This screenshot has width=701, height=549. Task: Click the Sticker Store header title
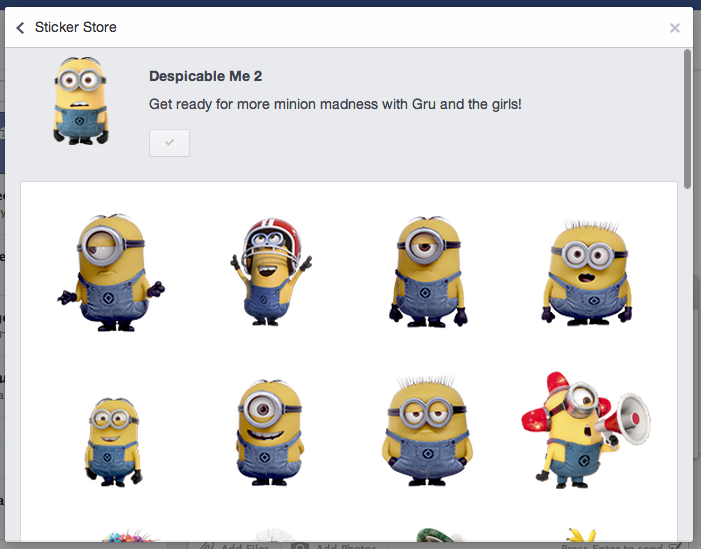[76, 27]
